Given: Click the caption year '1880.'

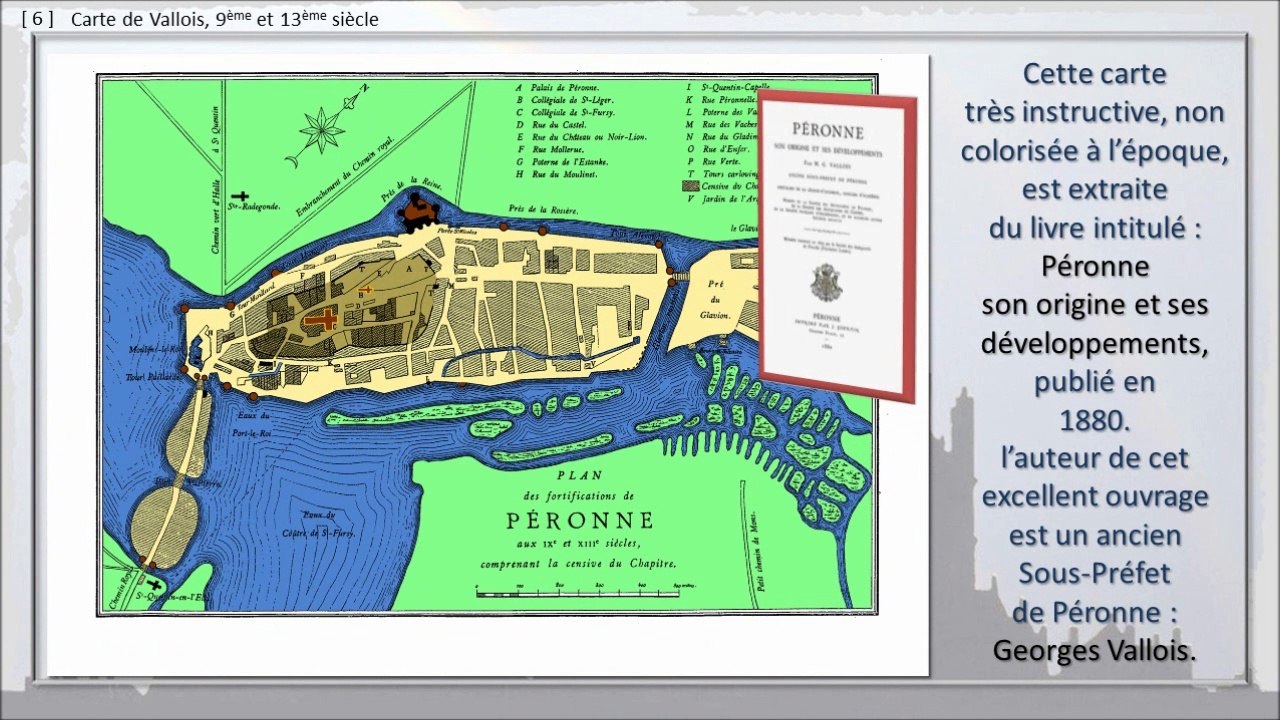Looking at the screenshot, I should (1094, 420).
